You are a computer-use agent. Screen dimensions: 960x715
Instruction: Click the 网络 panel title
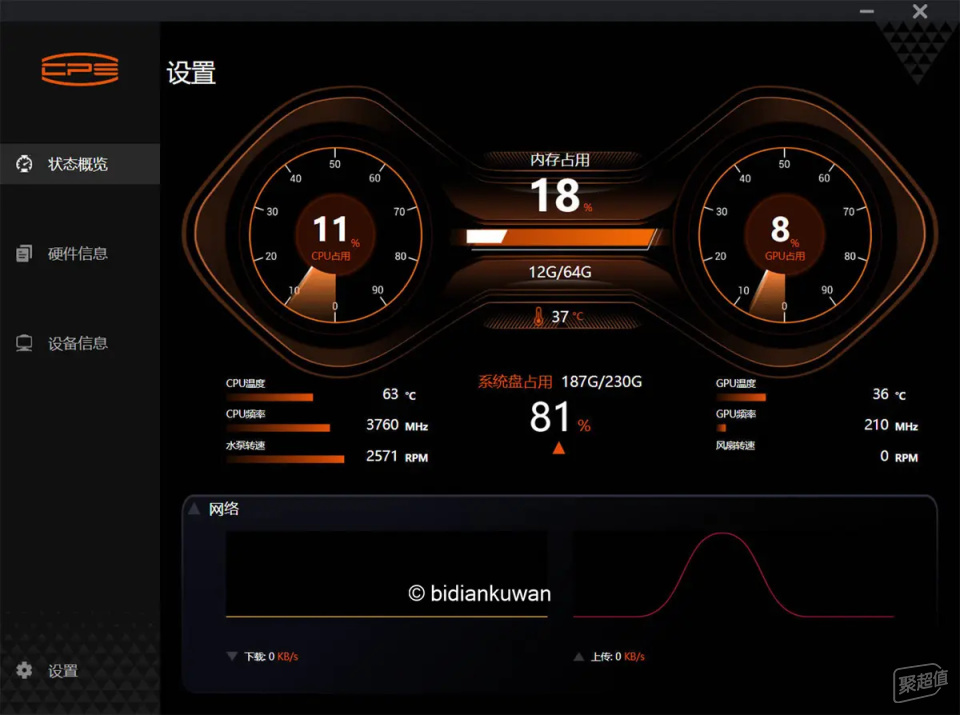(x=223, y=509)
